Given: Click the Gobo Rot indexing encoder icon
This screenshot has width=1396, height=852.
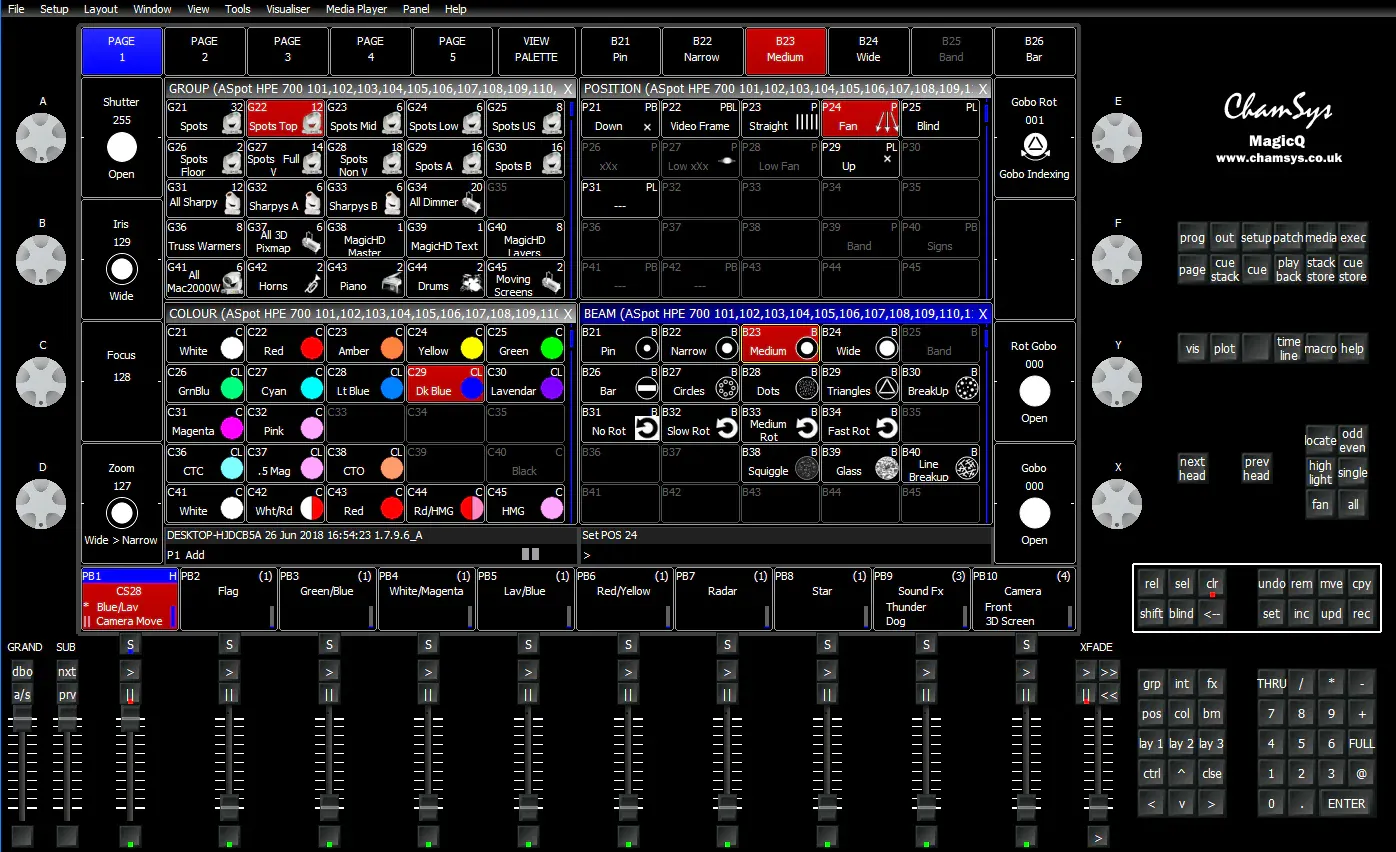Looking at the screenshot, I should coord(1034,146).
